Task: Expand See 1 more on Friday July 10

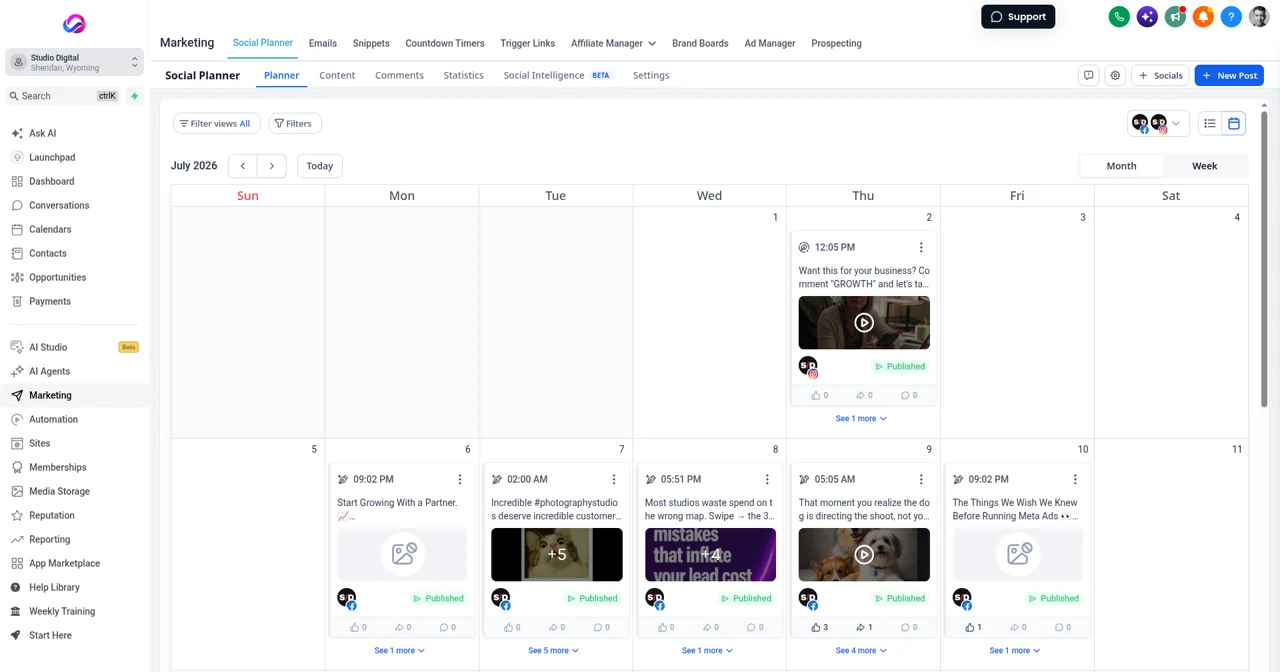Action: coord(1014,650)
